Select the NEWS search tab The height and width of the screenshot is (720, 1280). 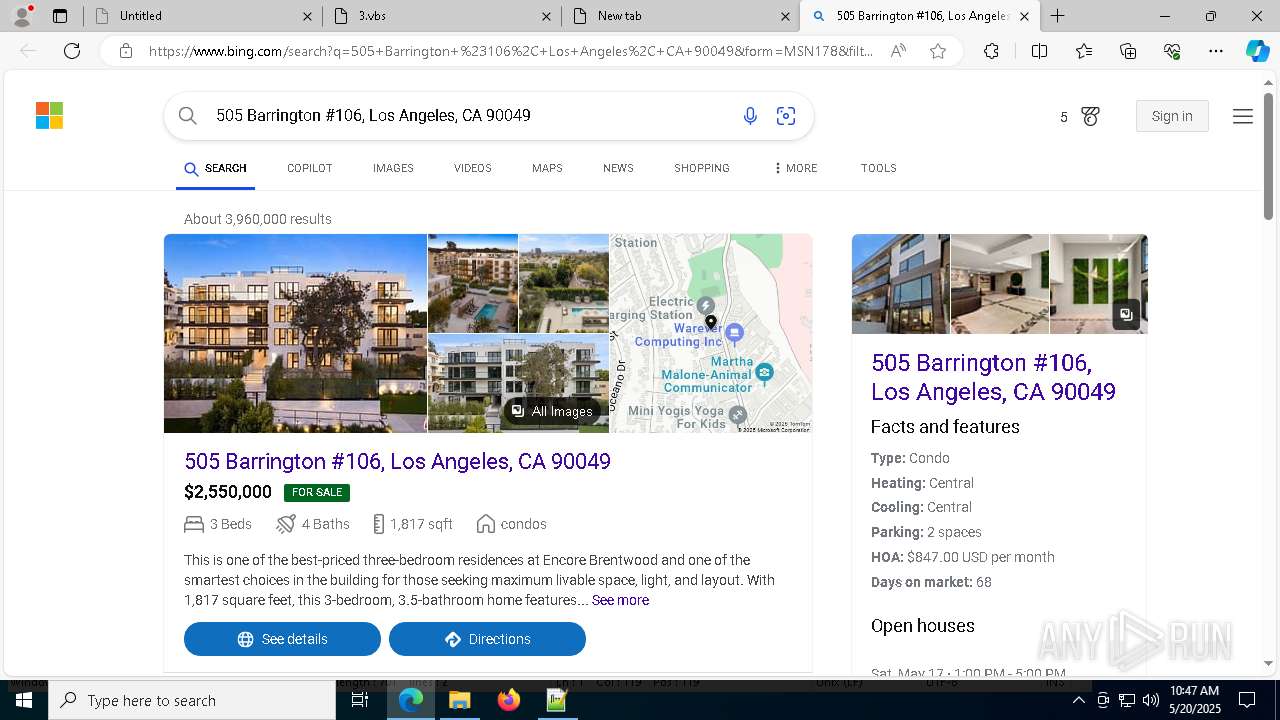pyautogui.click(x=618, y=168)
